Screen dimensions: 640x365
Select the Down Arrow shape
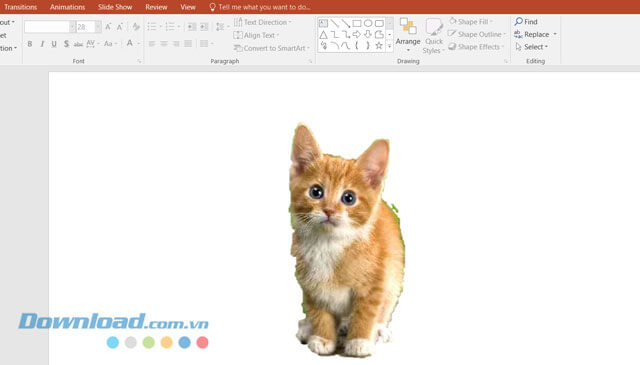pos(368,35)
